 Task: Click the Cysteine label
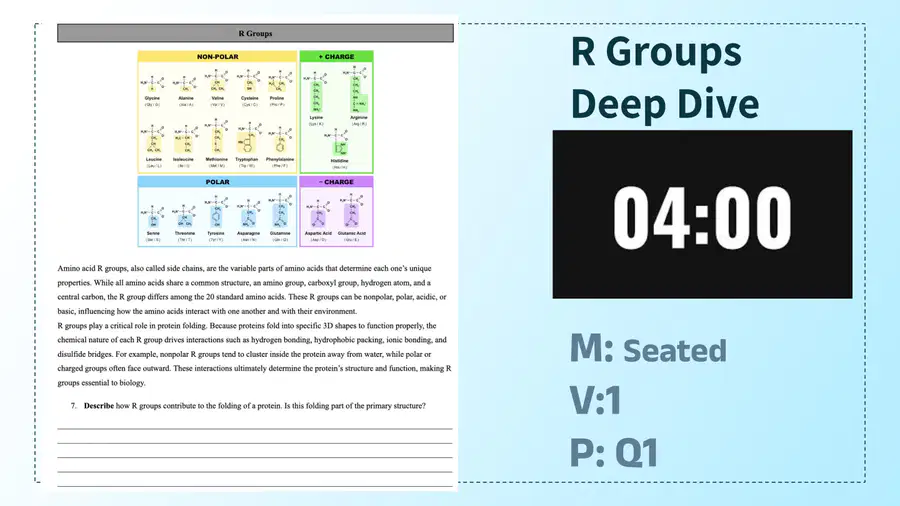click(x=250, y=98)
